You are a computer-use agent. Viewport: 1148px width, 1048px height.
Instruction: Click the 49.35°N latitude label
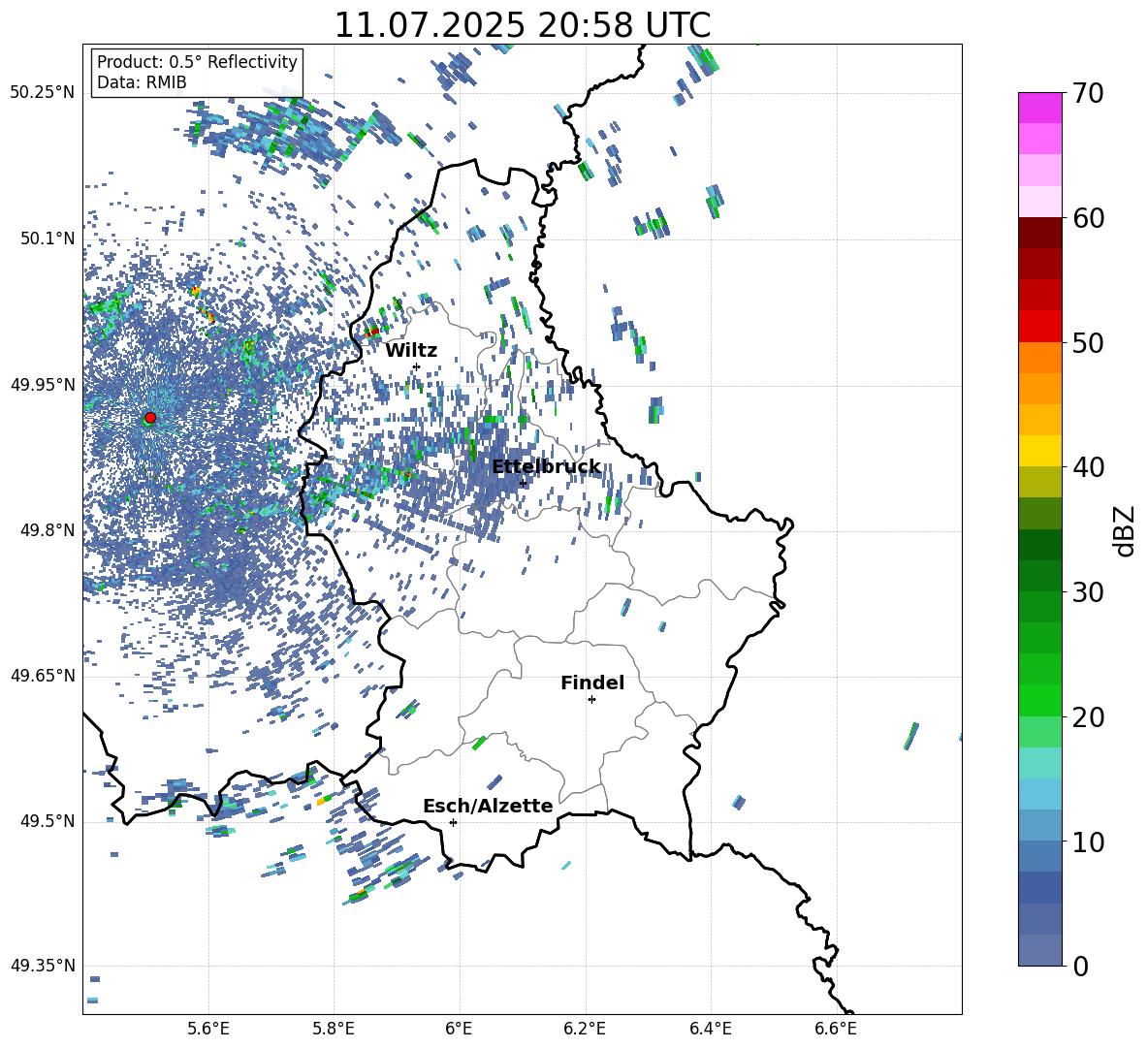pos(43,966)
